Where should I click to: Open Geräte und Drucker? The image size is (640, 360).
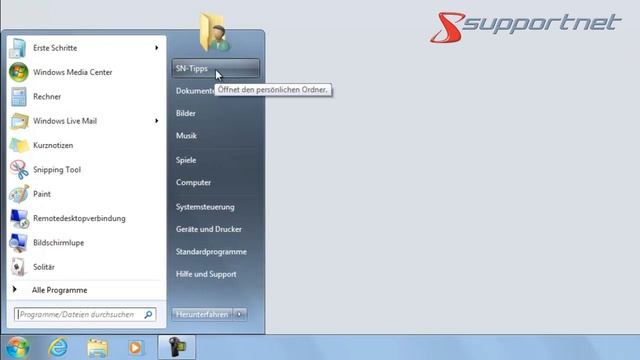(x=209, y=229)
